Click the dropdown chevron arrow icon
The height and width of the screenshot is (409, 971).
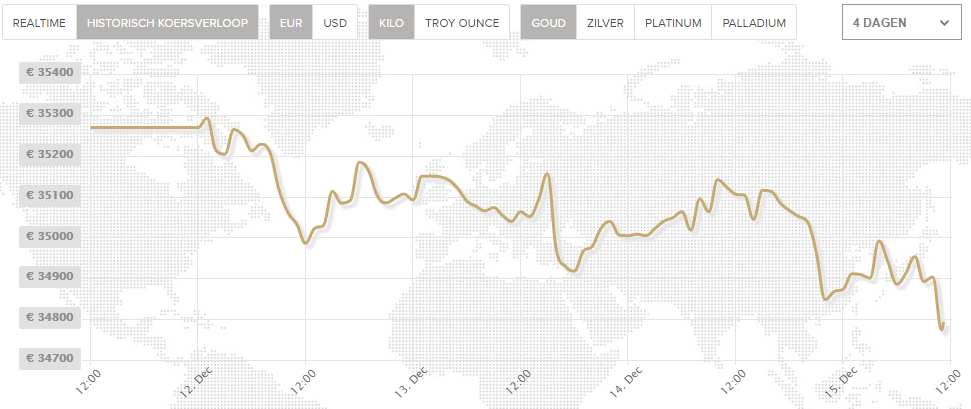(x=944, y=23)
